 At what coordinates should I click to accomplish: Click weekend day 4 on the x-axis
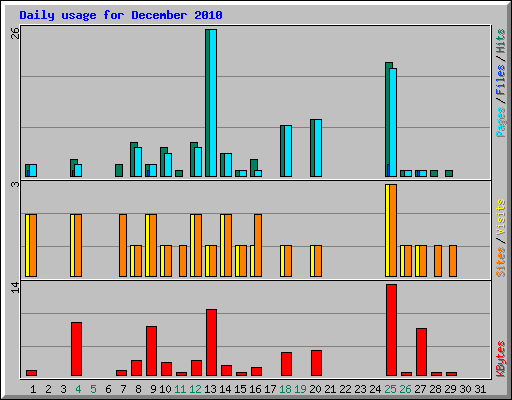pyautogui.click(x=78, y=389)
